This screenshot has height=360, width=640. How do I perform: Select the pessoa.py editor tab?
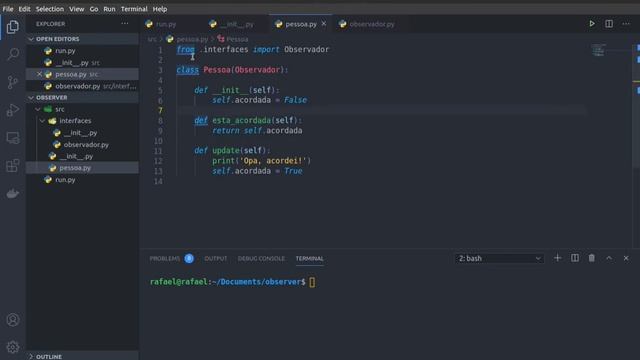pos(301,24)
